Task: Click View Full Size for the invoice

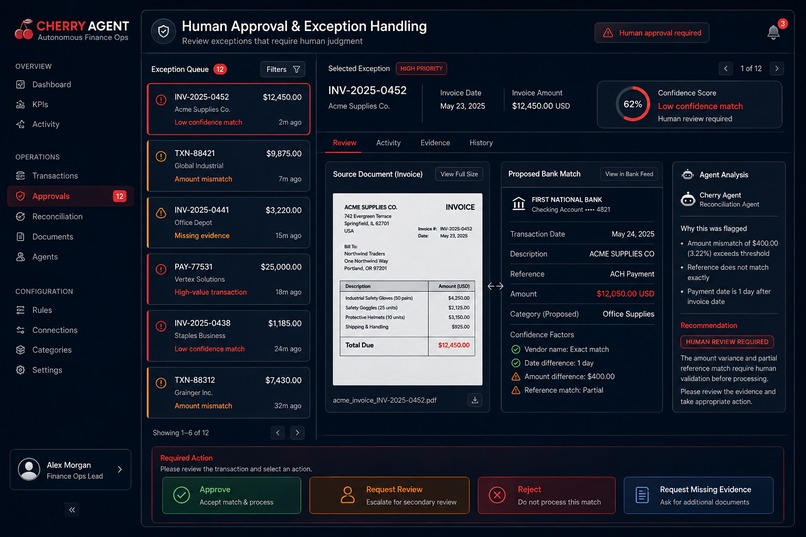Action: (459, 174)
